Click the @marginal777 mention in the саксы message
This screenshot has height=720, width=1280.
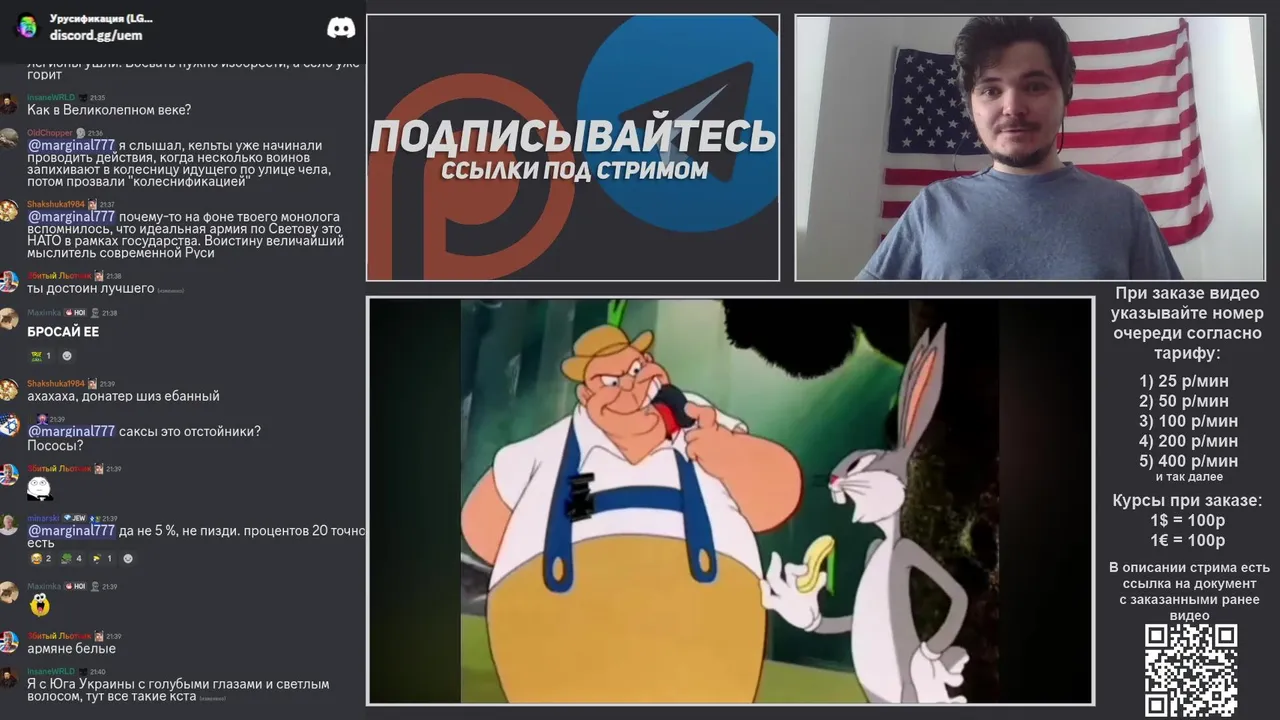tap(71, 431)
